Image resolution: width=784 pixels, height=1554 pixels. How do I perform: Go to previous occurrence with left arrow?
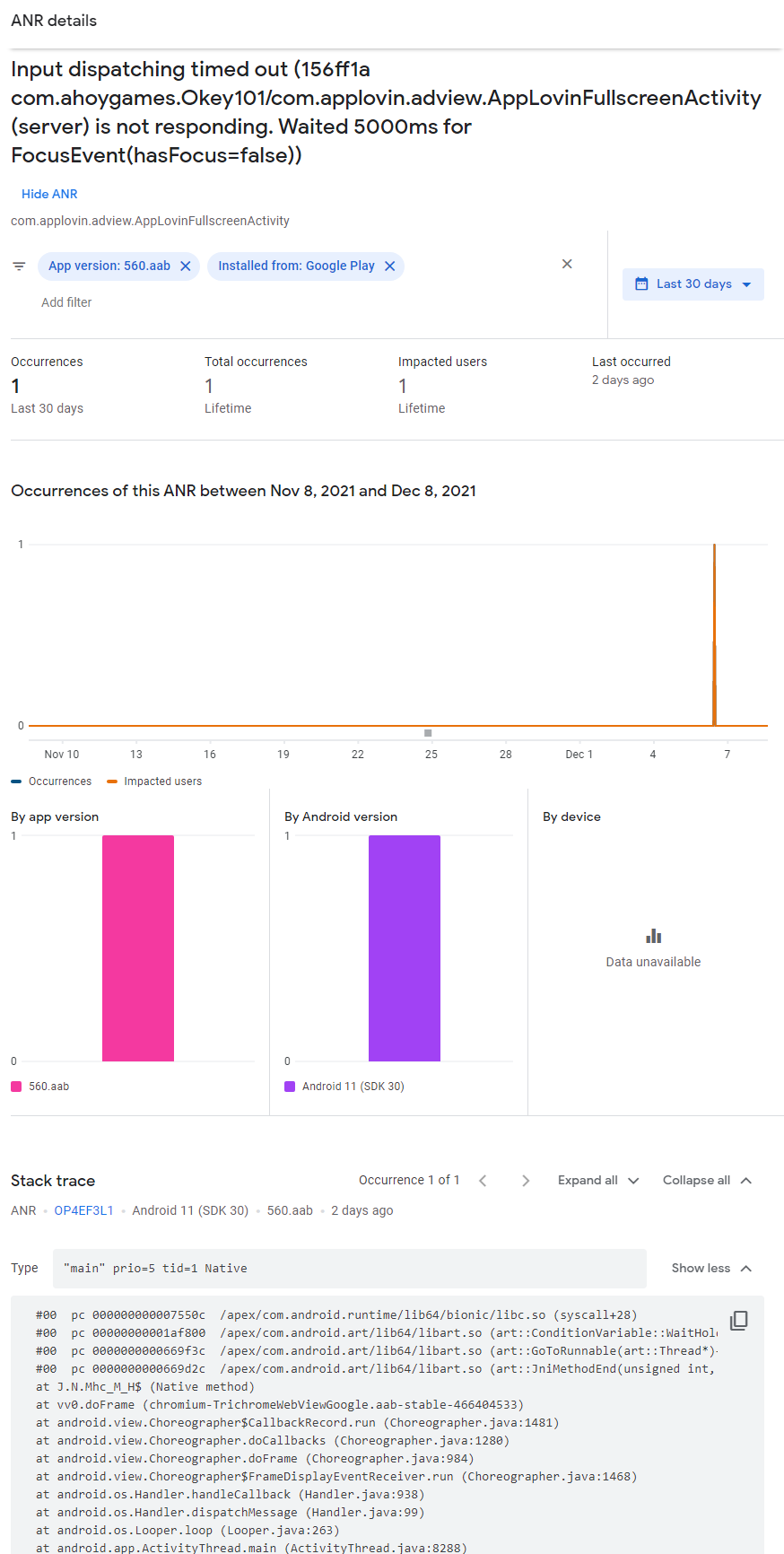(483, 1181)
